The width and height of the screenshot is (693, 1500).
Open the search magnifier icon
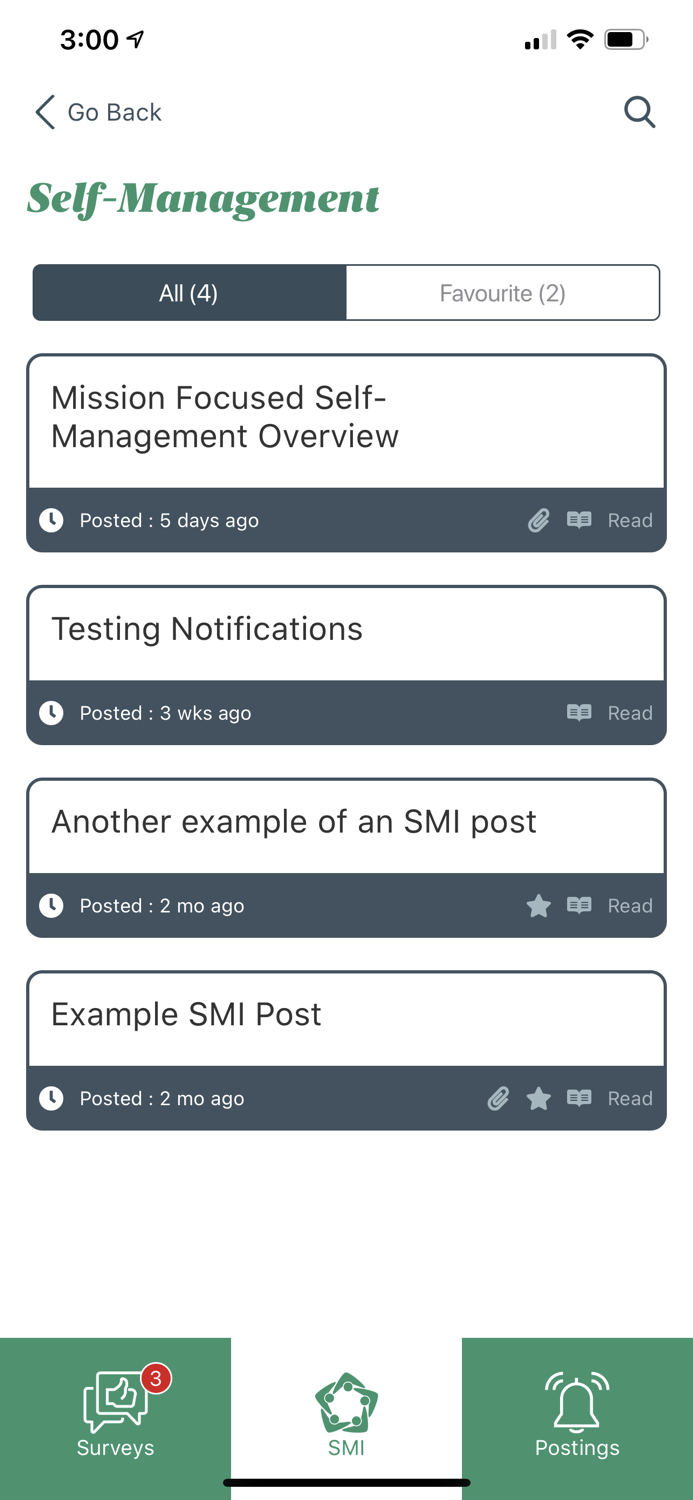(x=639, y=112)
